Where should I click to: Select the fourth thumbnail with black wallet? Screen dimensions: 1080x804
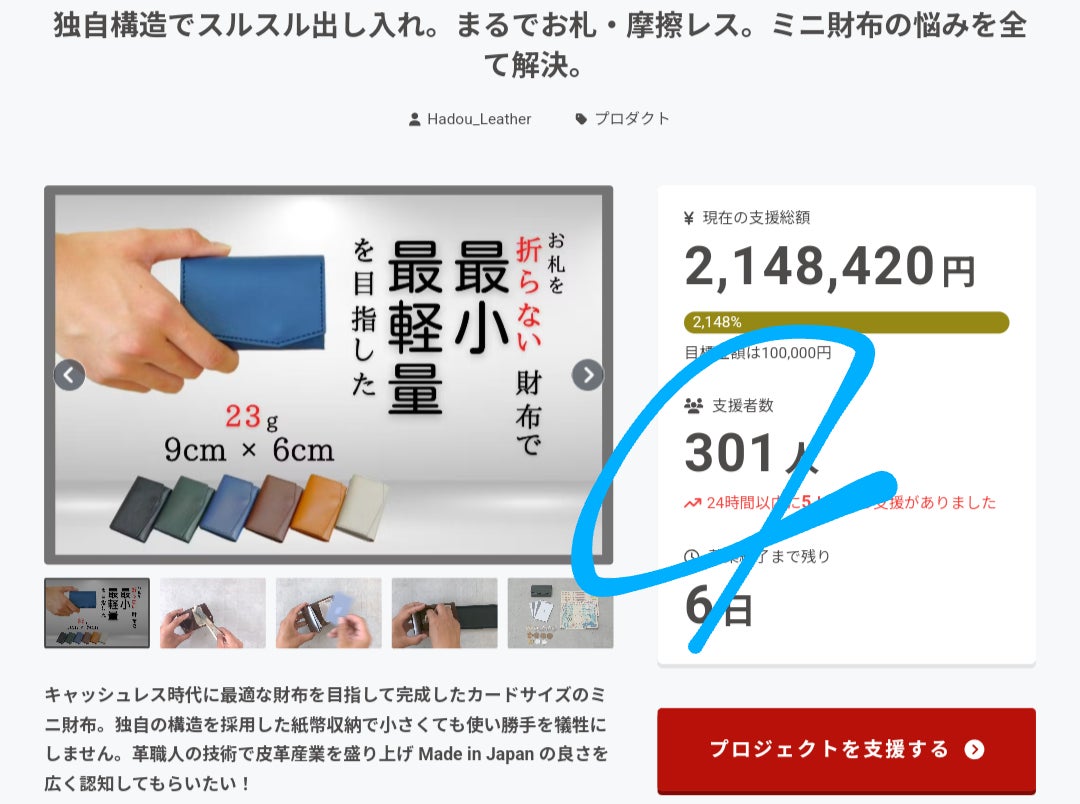444,613
